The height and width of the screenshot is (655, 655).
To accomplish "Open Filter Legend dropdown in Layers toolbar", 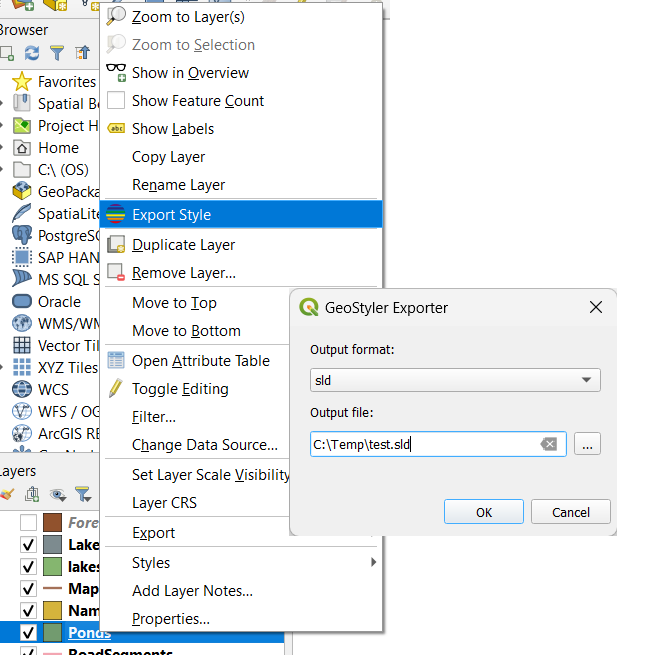I will [x=82, y=494].
